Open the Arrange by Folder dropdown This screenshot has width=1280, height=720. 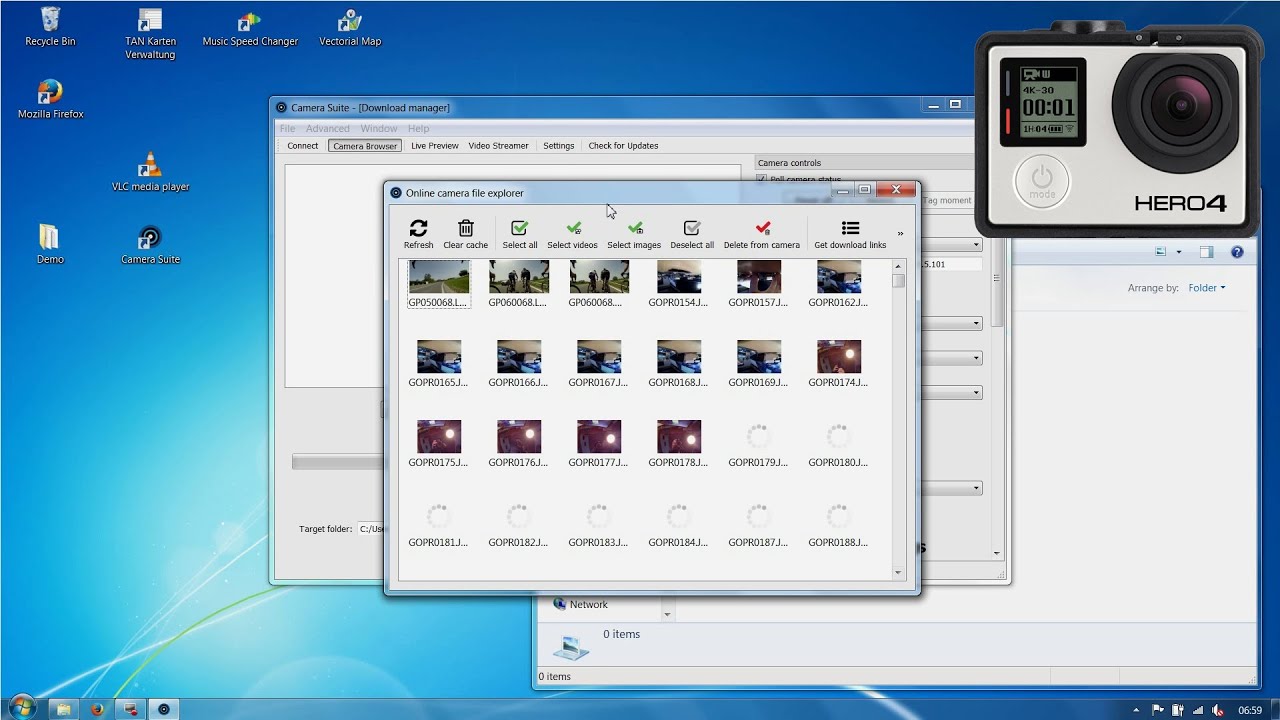click(1207, 288)
